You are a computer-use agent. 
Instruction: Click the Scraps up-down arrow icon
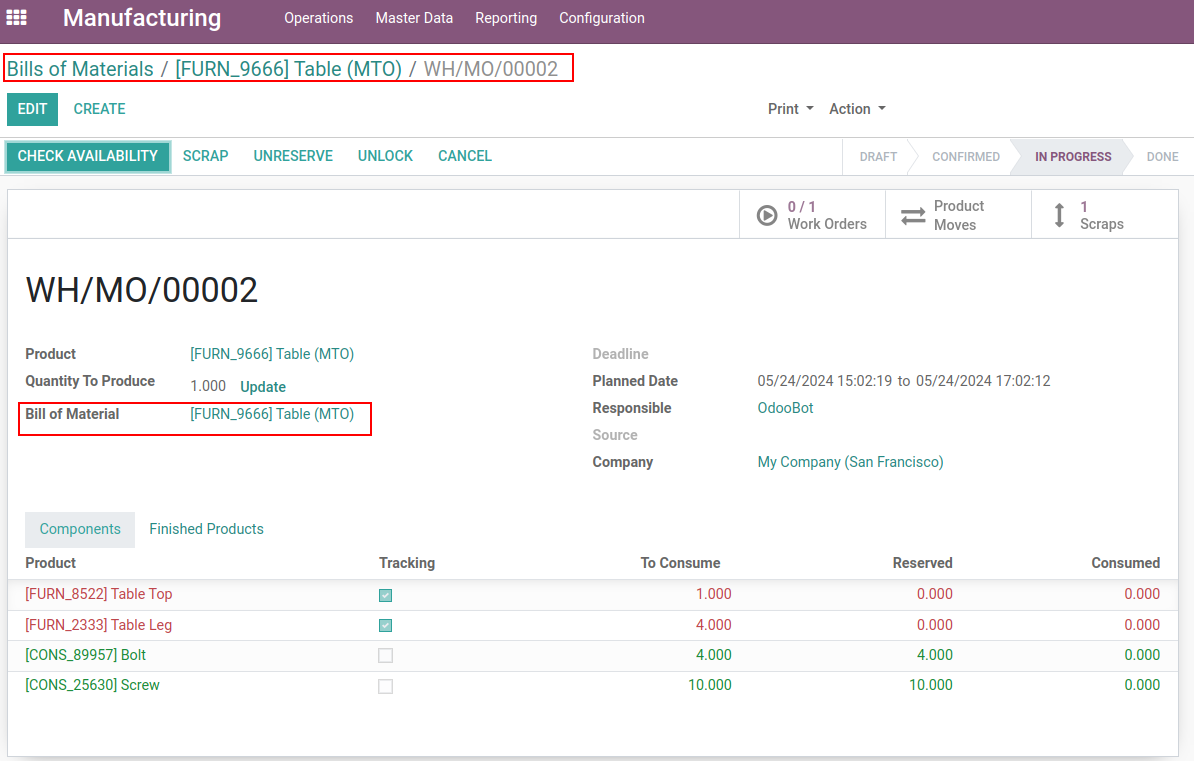(x=1060, y=215)
